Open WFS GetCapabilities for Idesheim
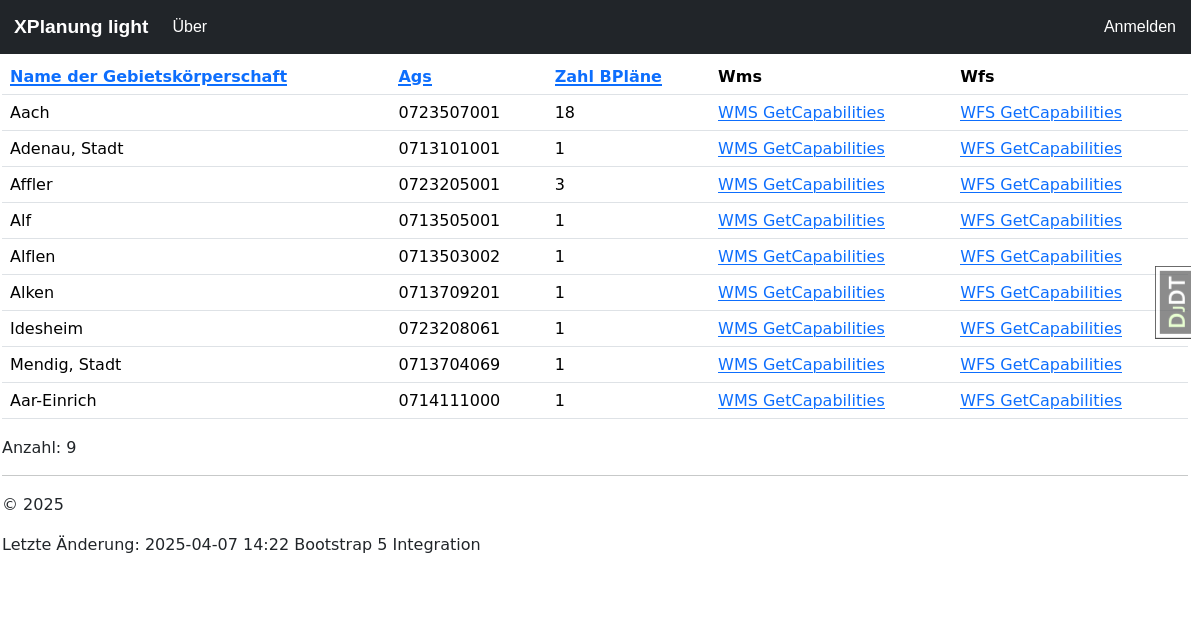 [x=1041, y=328]
